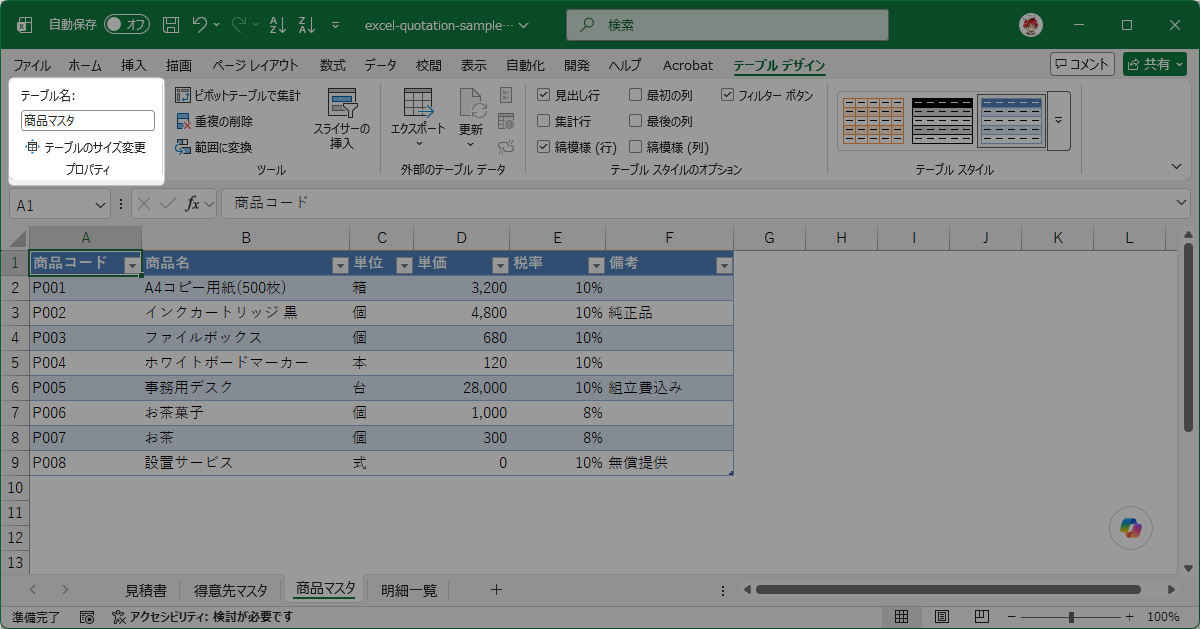This screenshot has width=1200, height=629.
Task: Click the unlink table icon
Action: click(506, 147)
